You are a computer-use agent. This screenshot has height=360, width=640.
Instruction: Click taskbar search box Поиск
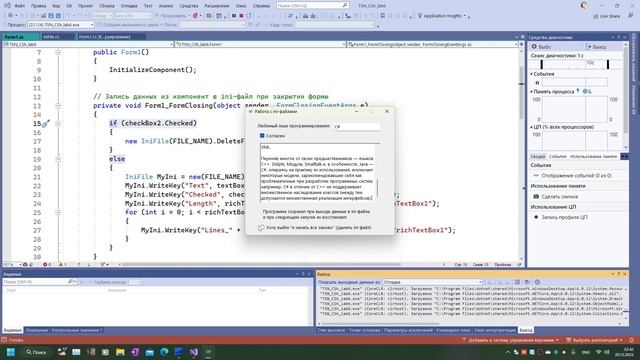36,352
